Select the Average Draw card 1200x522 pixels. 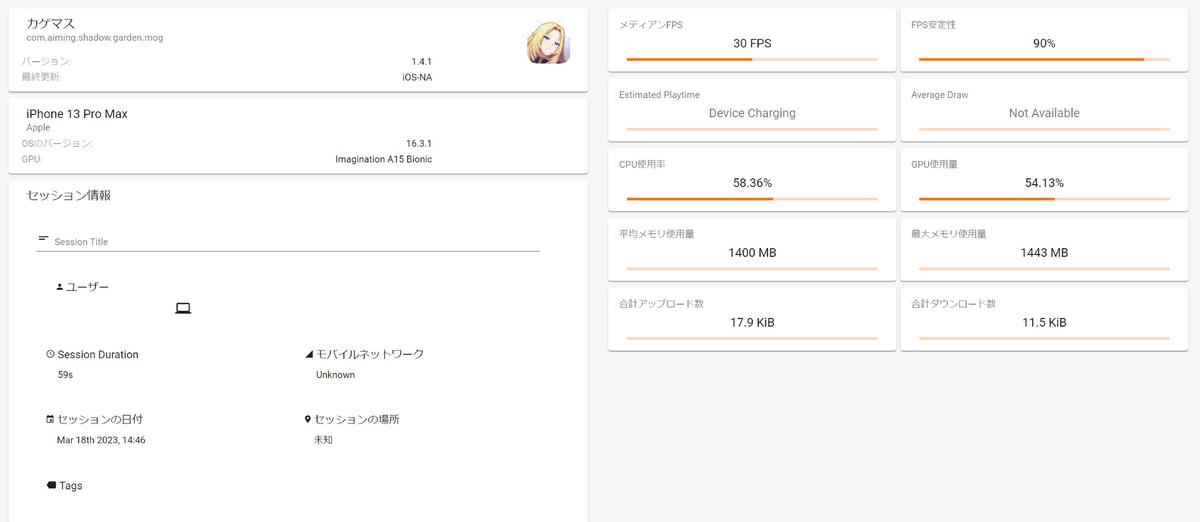pos(1044,110)
